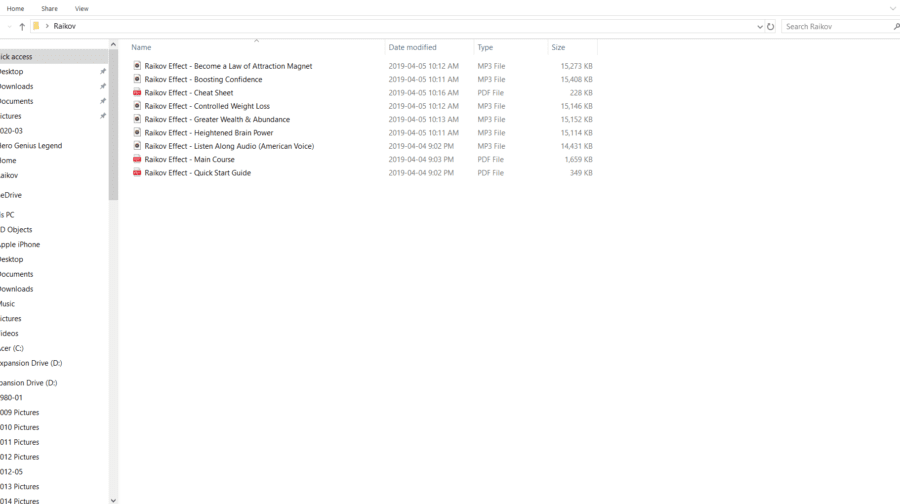This screenshot has width=900, height=504.
Task: Open 2010 Pictures folder in the sidebar
Action: [20, 428]
